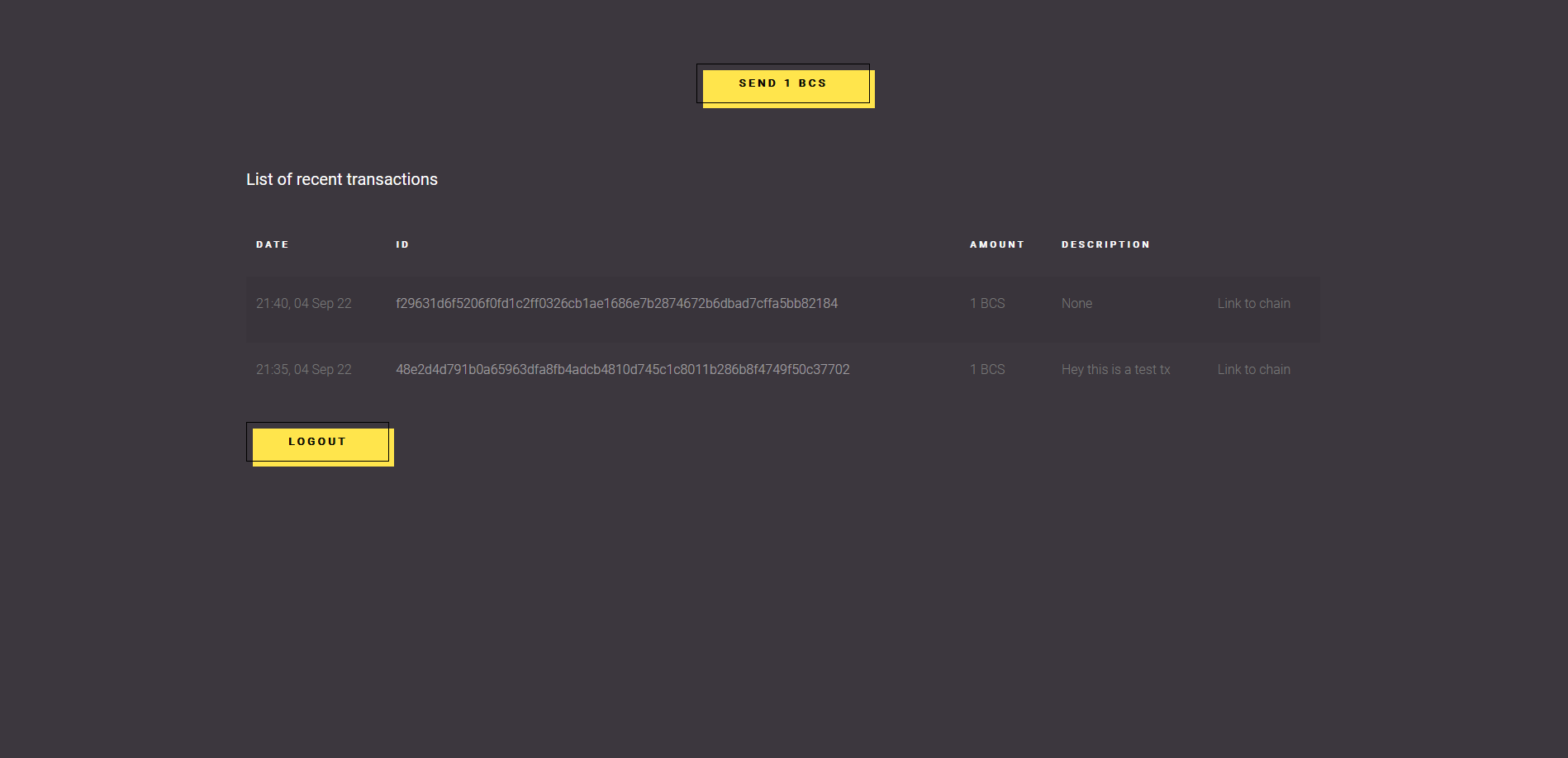Click the 1 BCS amount of the bottom transaction

(986, 369)
